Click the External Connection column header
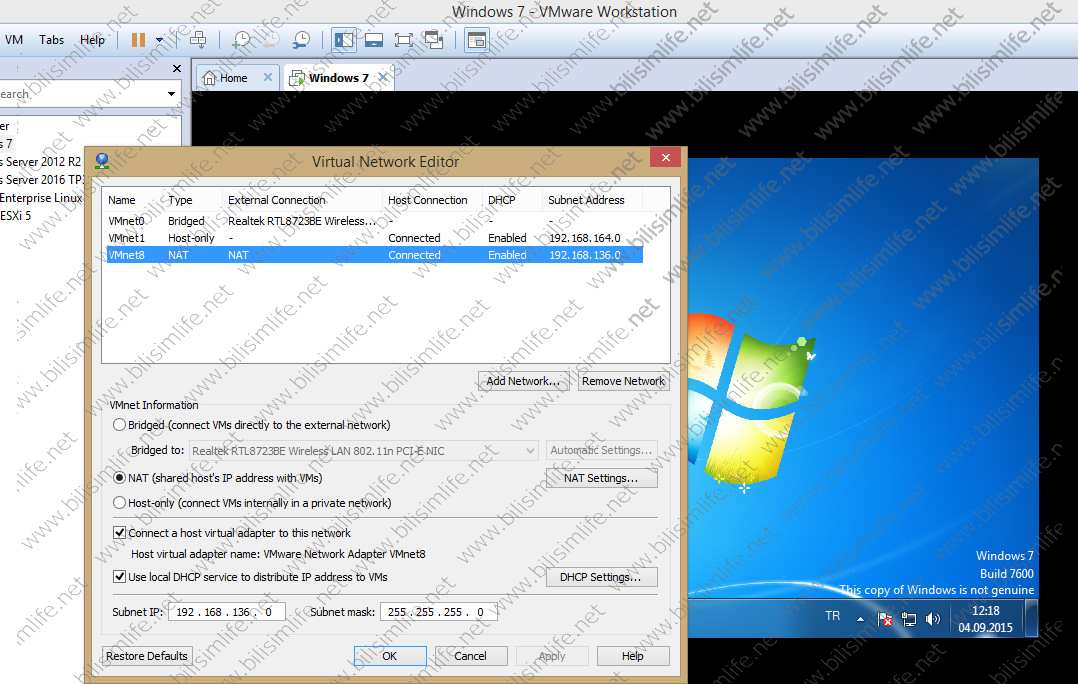 (276, 200)
